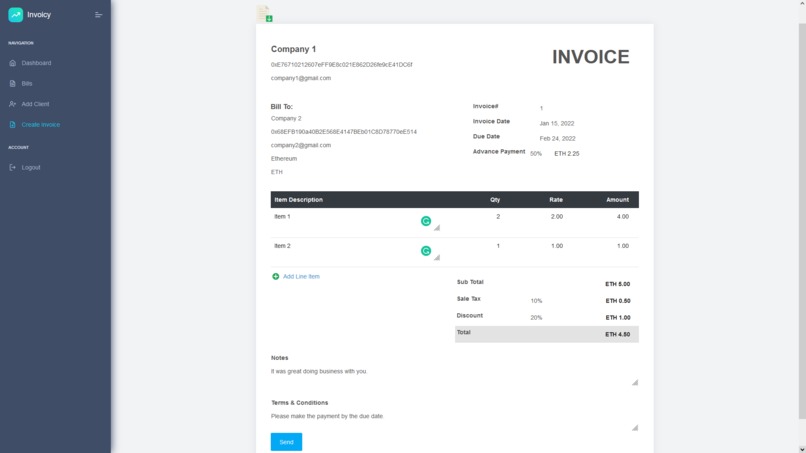This screenshot has width=806, height=453.
Task: Click page vertical scrollbar
Action: pos(802,221)
